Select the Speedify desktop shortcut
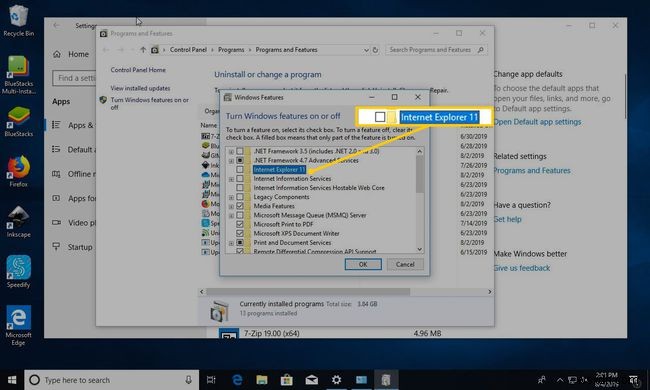Viewport: 650px width, 390px height. 18,271
